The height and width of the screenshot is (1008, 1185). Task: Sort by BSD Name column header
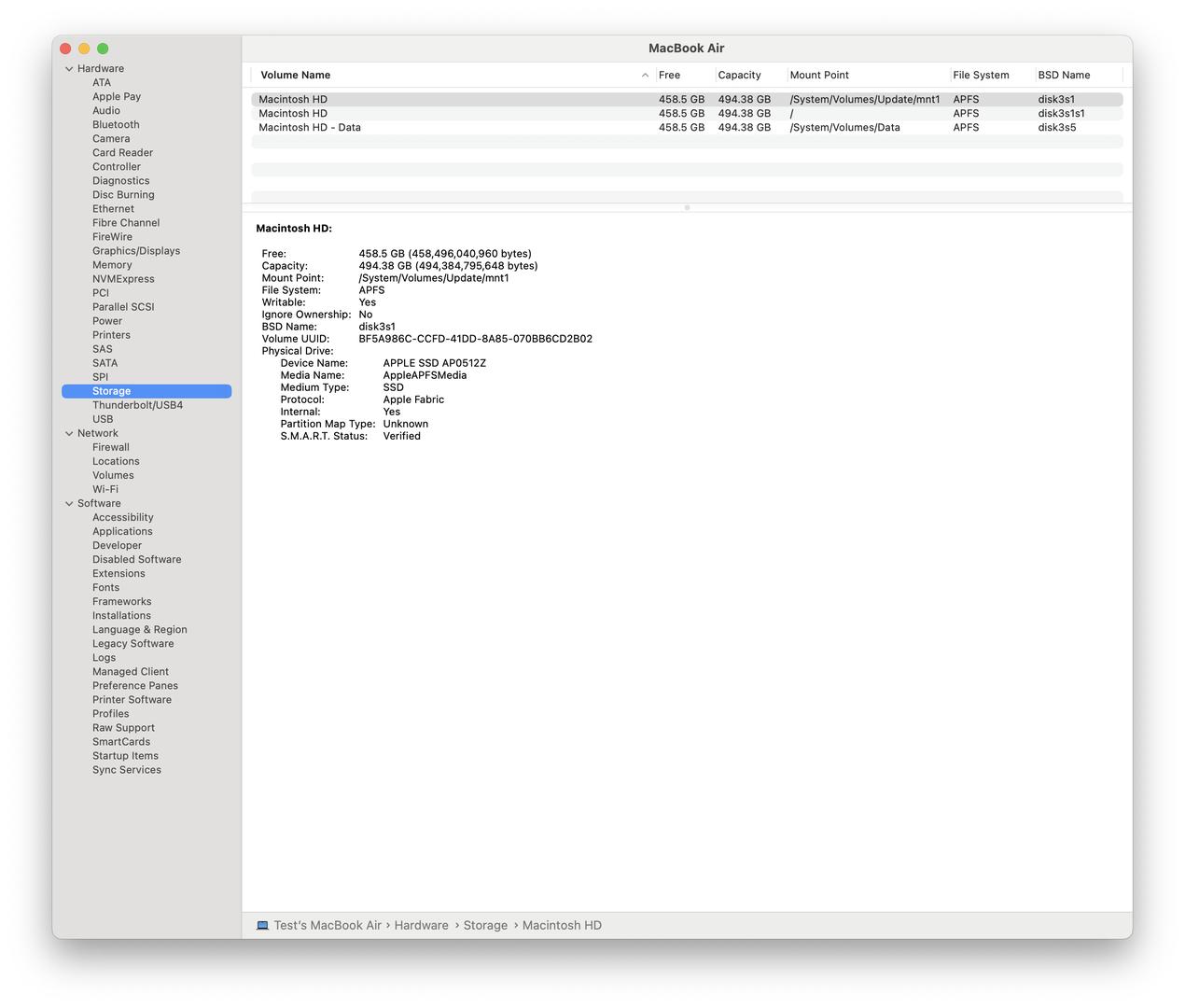tap(1064, 75)
